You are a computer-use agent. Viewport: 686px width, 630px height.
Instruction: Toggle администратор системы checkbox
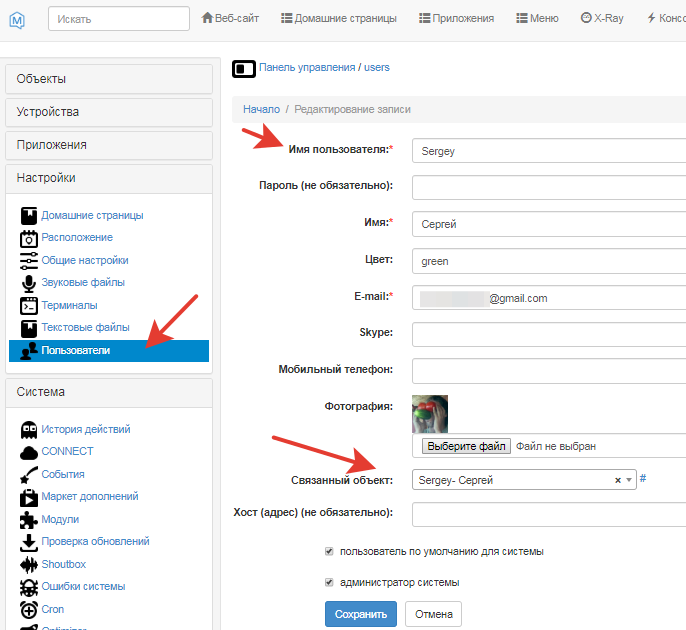[x=329, y=582]
